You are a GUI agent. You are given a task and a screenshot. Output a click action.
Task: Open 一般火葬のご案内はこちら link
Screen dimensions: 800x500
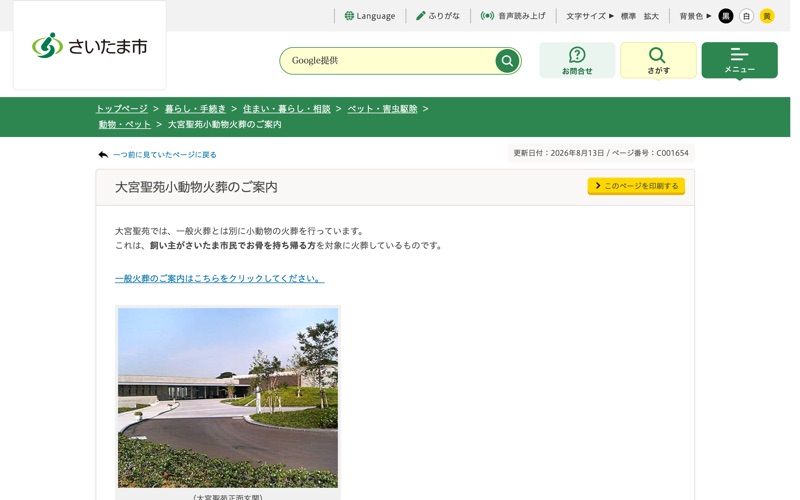(x=219, y=278)
